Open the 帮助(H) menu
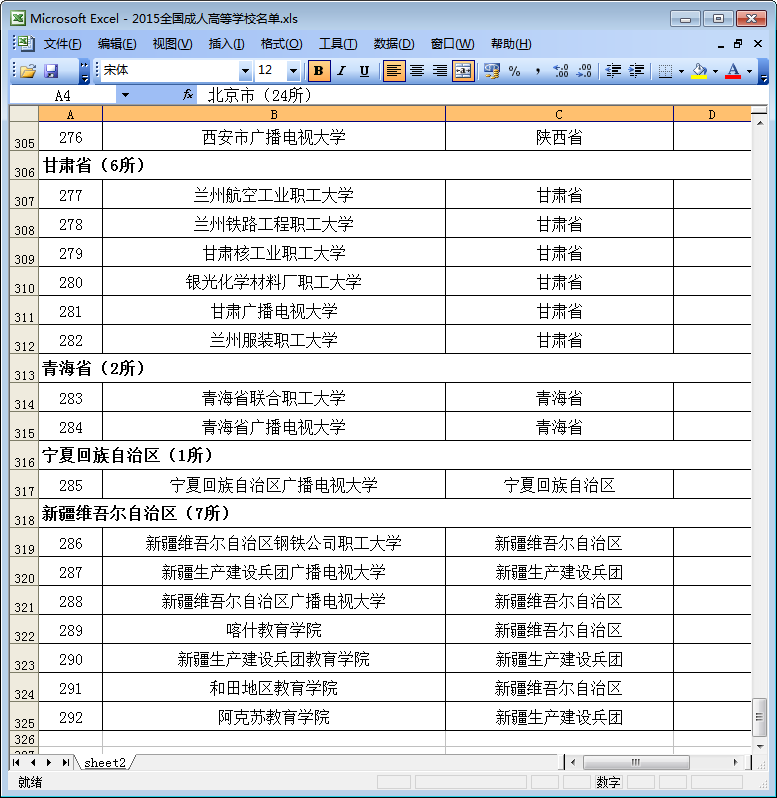The width and height of the screenshot is (777, 798). coord(511,44)
